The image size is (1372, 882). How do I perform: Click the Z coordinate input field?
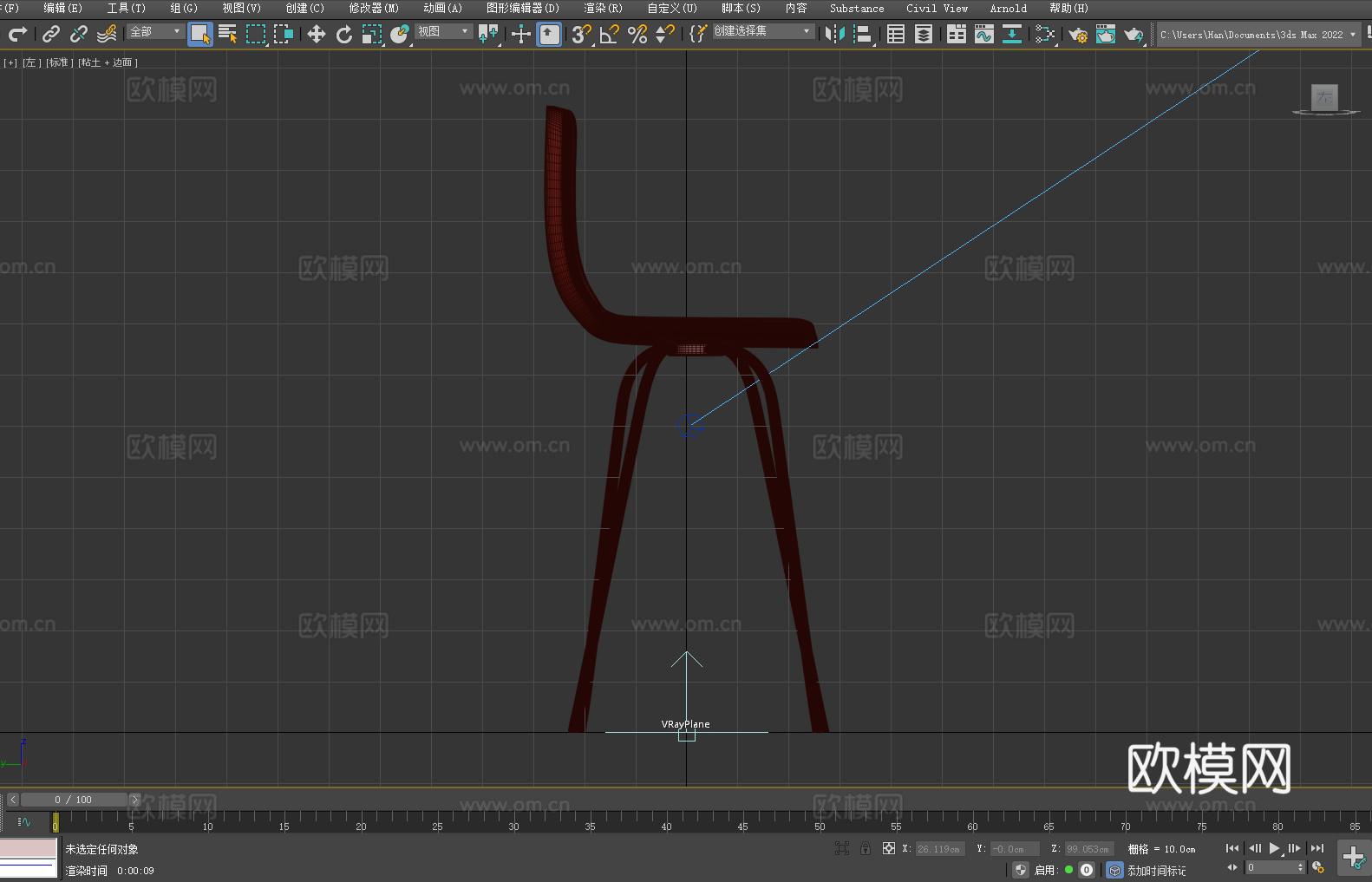tap(1088, 849)
